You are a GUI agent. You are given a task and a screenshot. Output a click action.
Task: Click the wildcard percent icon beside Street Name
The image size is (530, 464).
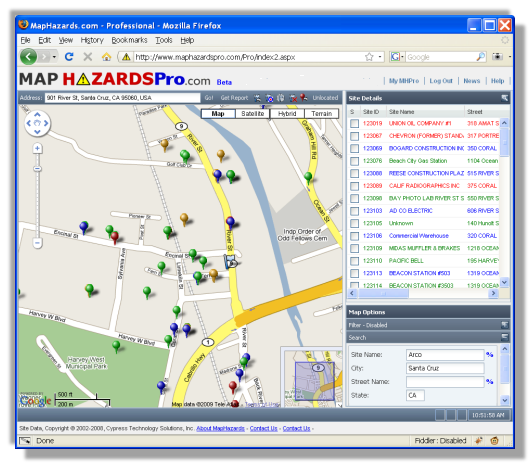[x=489, y=382]
